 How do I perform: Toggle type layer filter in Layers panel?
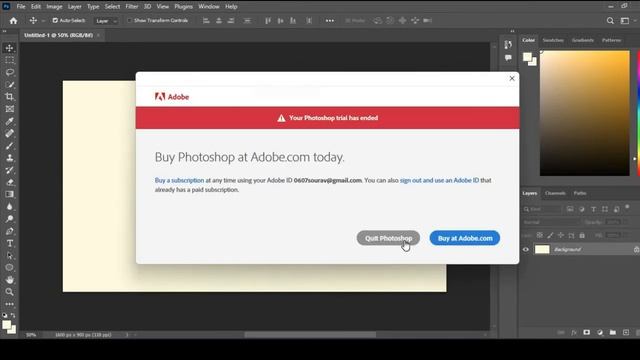pos(593,209)
